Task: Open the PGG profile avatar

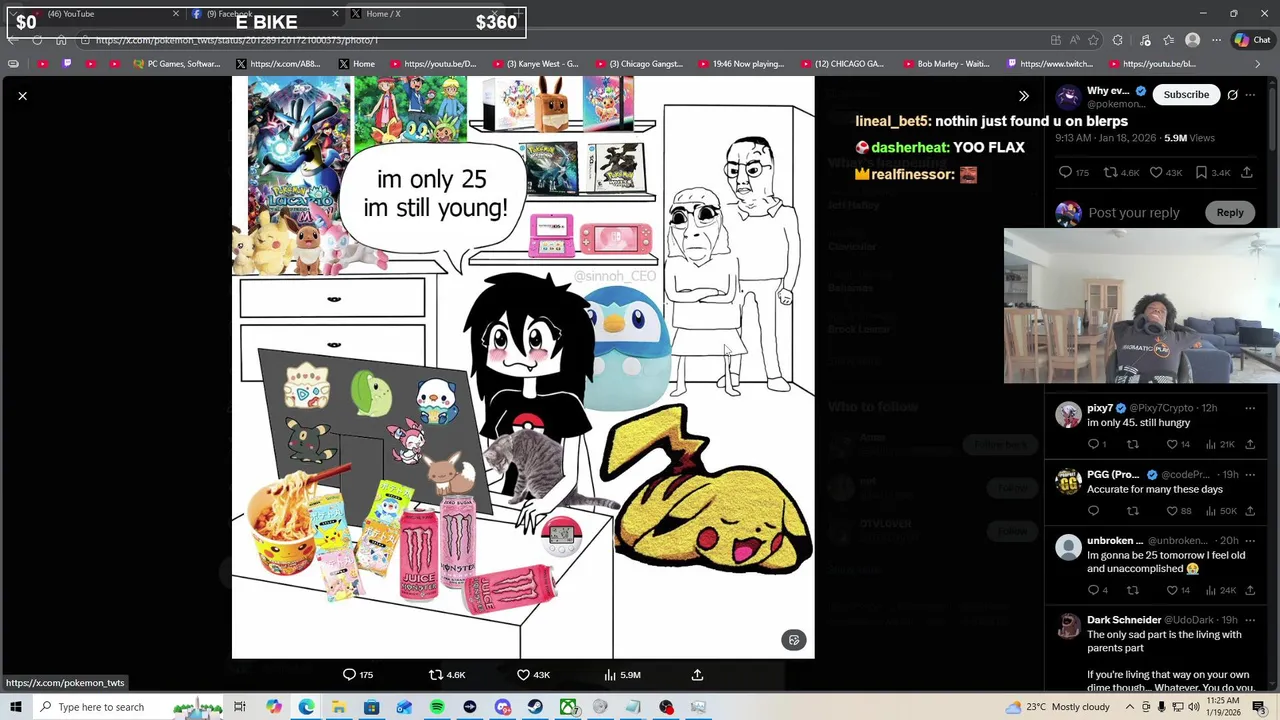Action: [1069, 481]
